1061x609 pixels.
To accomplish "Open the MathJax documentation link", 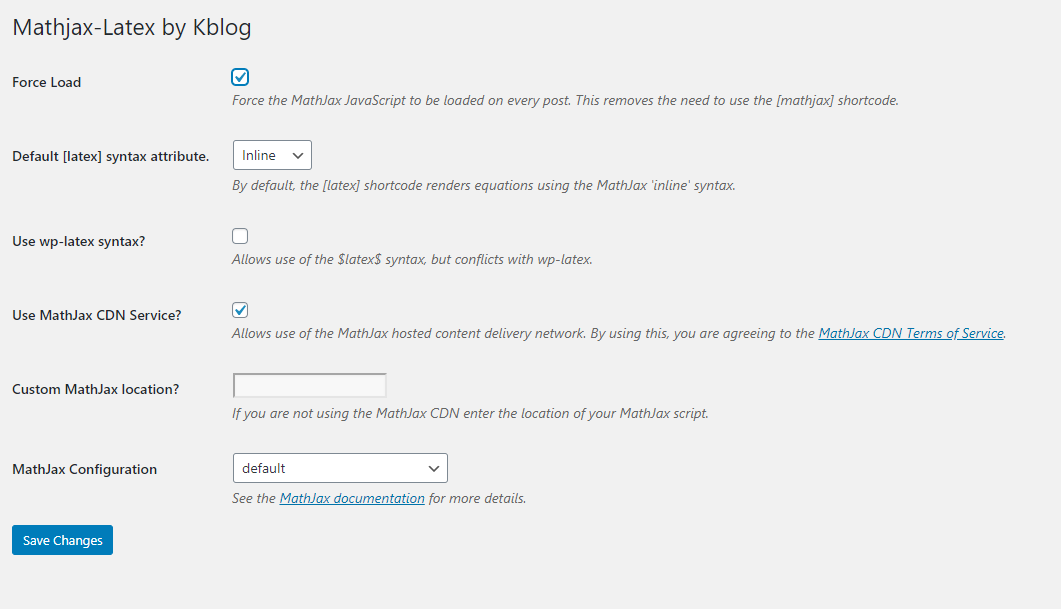I will (x=352, y=498).
